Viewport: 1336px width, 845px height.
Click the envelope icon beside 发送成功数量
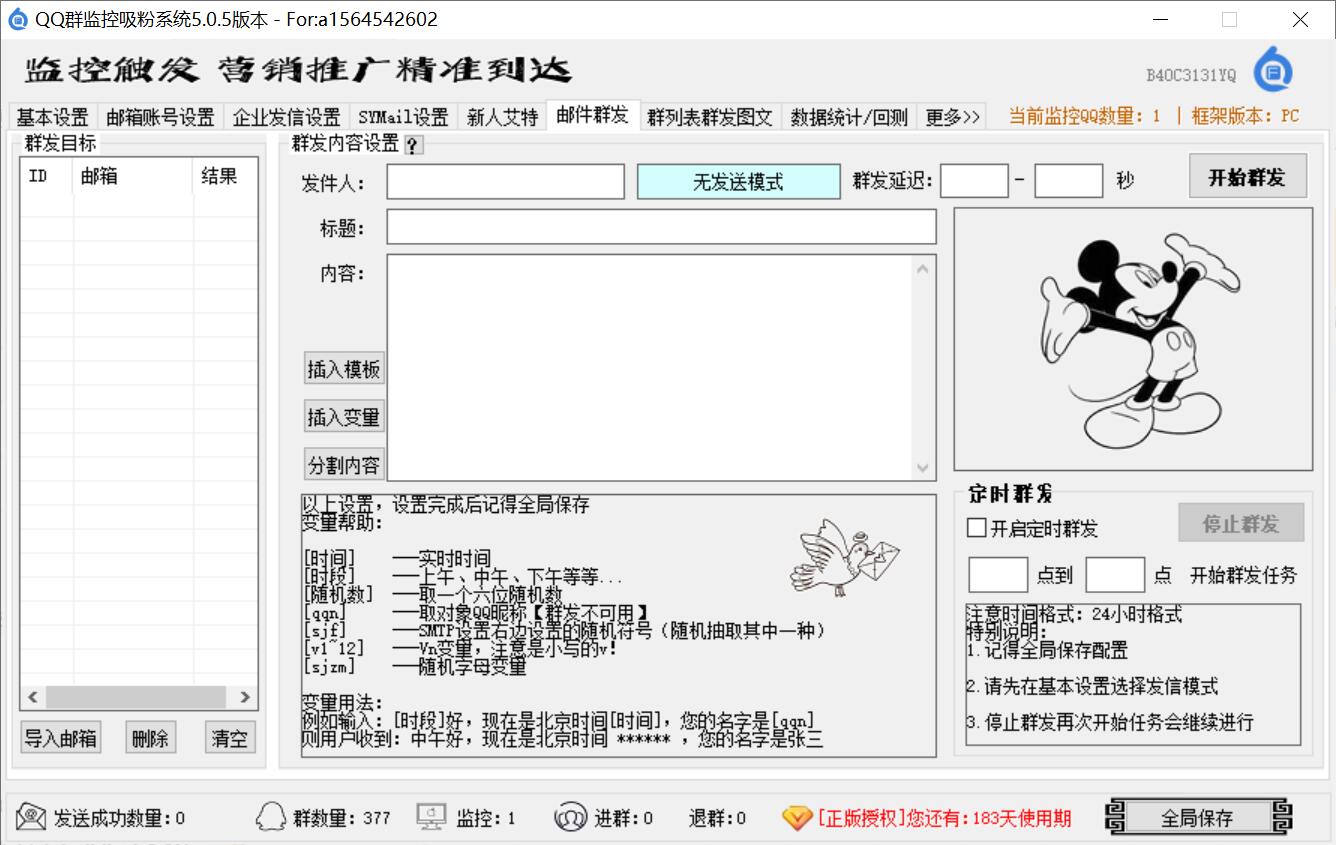[31, 817]
